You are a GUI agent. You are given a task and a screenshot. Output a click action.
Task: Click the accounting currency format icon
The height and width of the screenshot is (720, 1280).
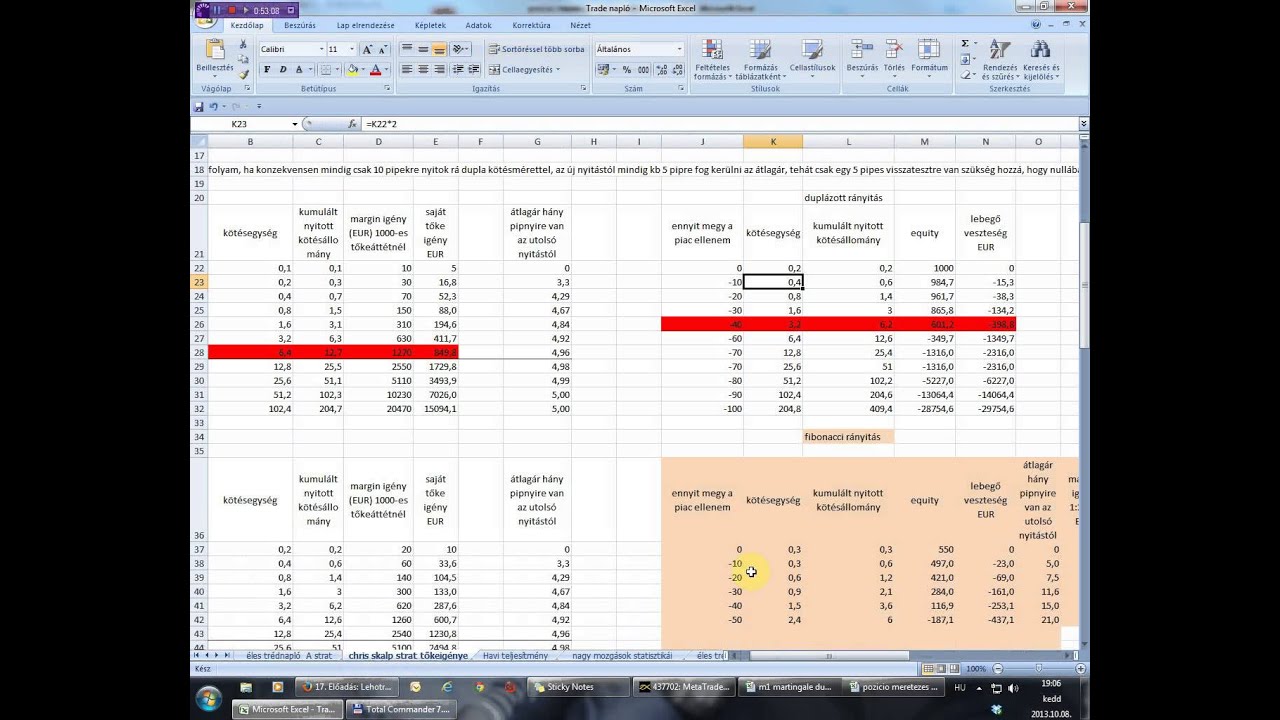(x=604, y=70)
